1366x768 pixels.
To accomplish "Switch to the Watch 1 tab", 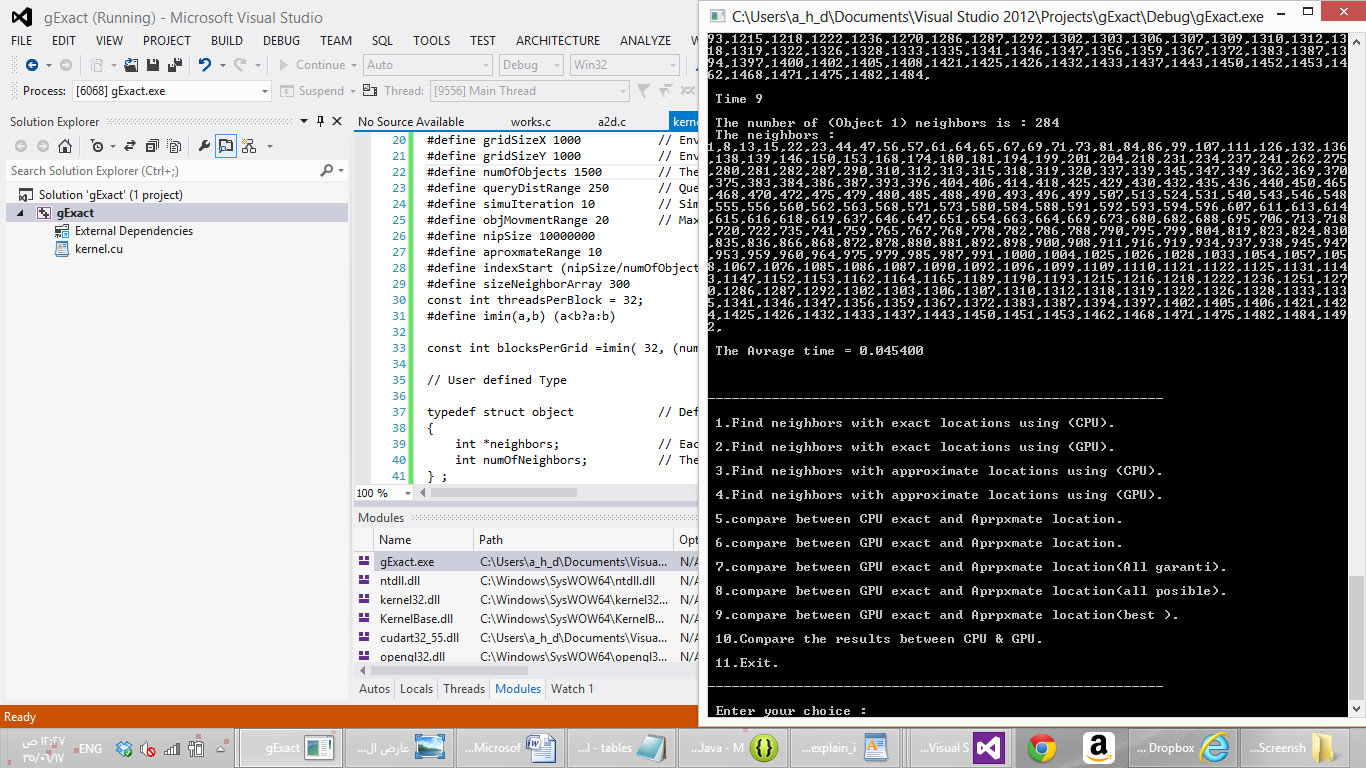I will (x=572, y=689).
